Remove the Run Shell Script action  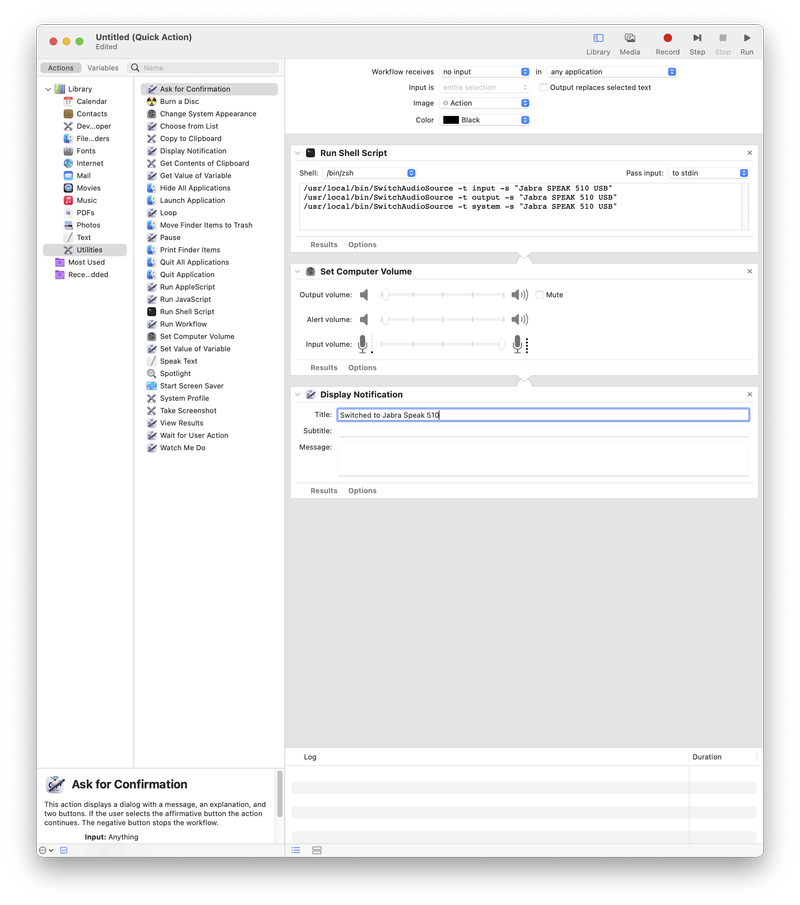(750, 153)
